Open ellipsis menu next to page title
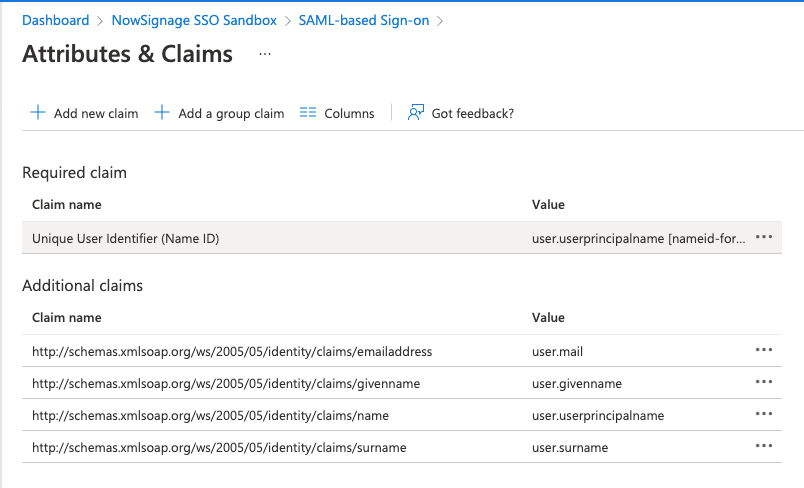 264,54
